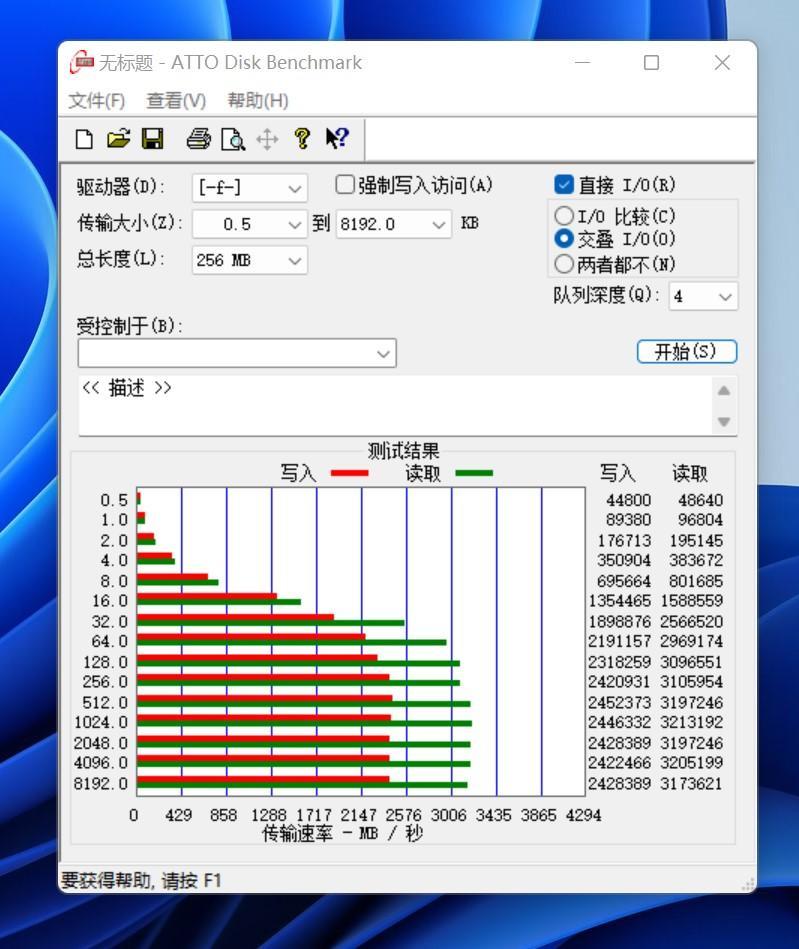
Task: Click the description scroll down arrow
Action: click(724, 421)
